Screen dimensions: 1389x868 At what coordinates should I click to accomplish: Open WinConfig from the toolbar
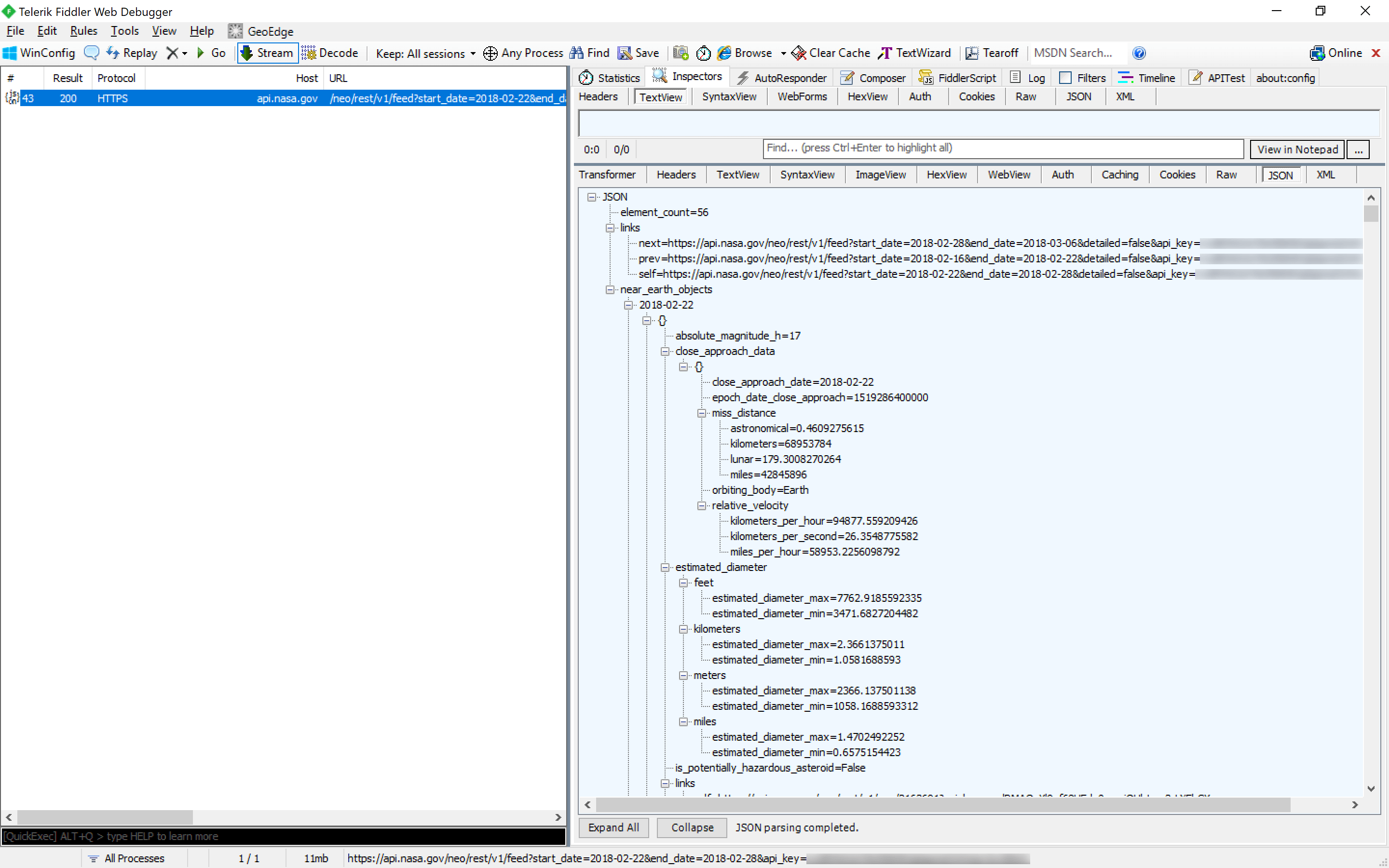[39, 53]
